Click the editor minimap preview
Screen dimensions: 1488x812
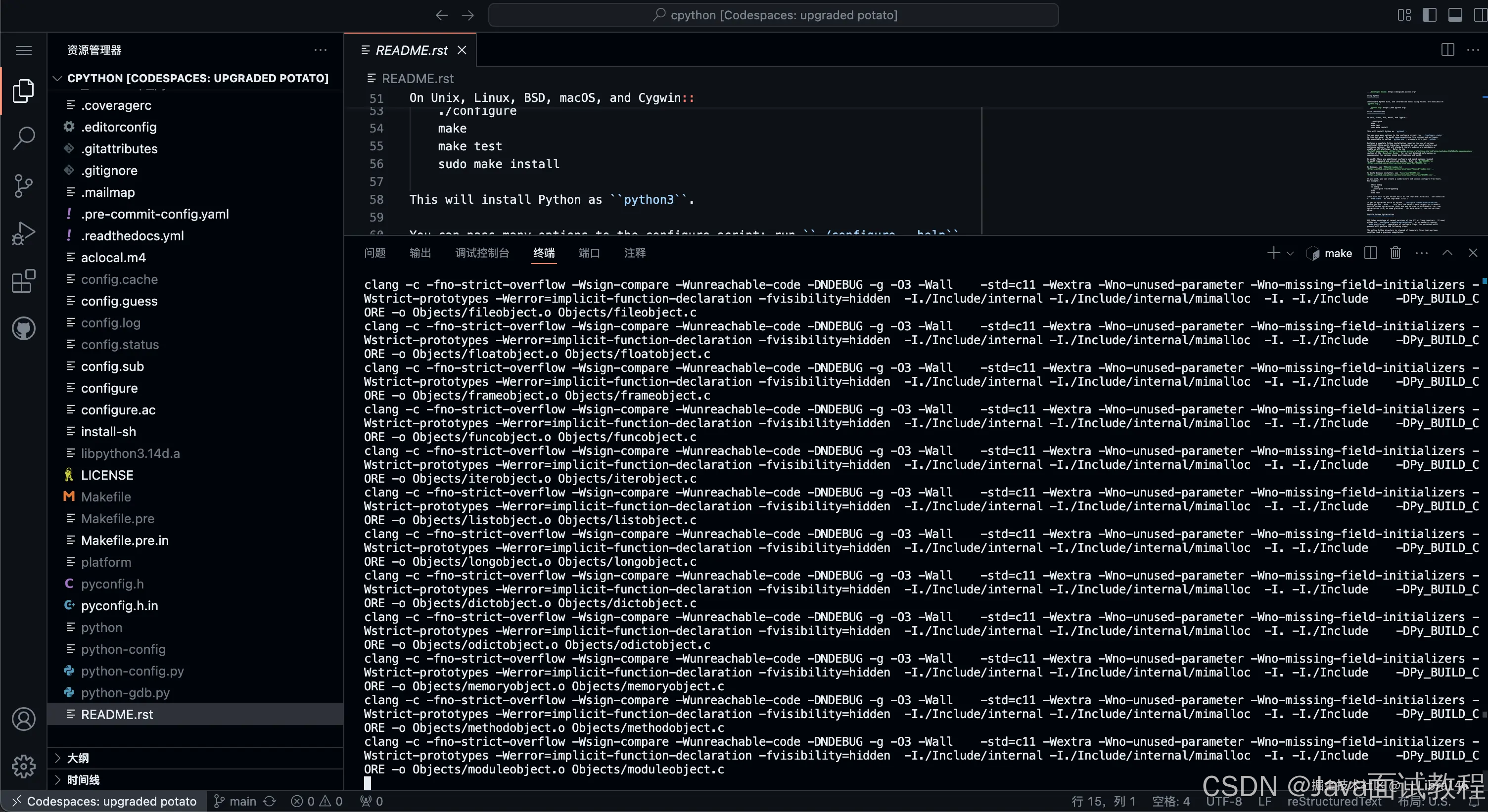coord(1421,162)
